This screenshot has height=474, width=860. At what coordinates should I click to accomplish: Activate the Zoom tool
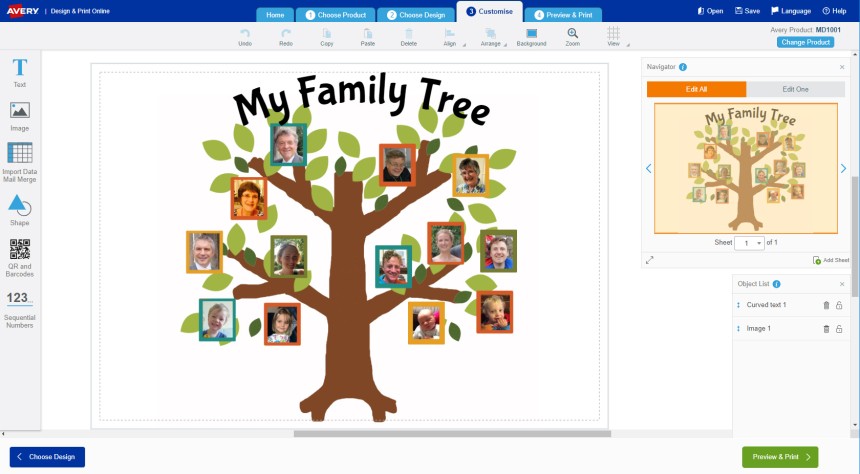click(x=573, y=37)
